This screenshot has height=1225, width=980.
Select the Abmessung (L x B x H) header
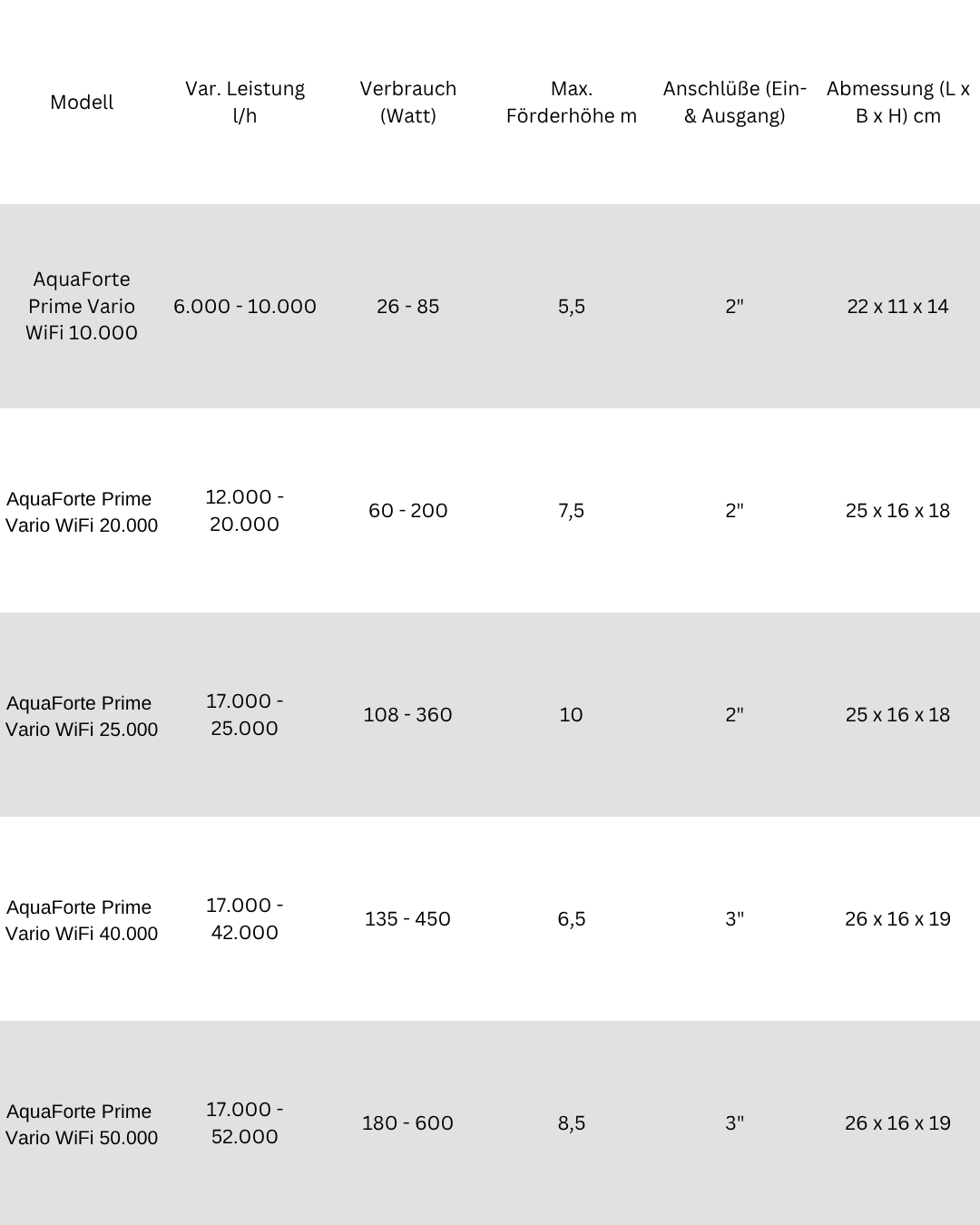tap(898, 102)
